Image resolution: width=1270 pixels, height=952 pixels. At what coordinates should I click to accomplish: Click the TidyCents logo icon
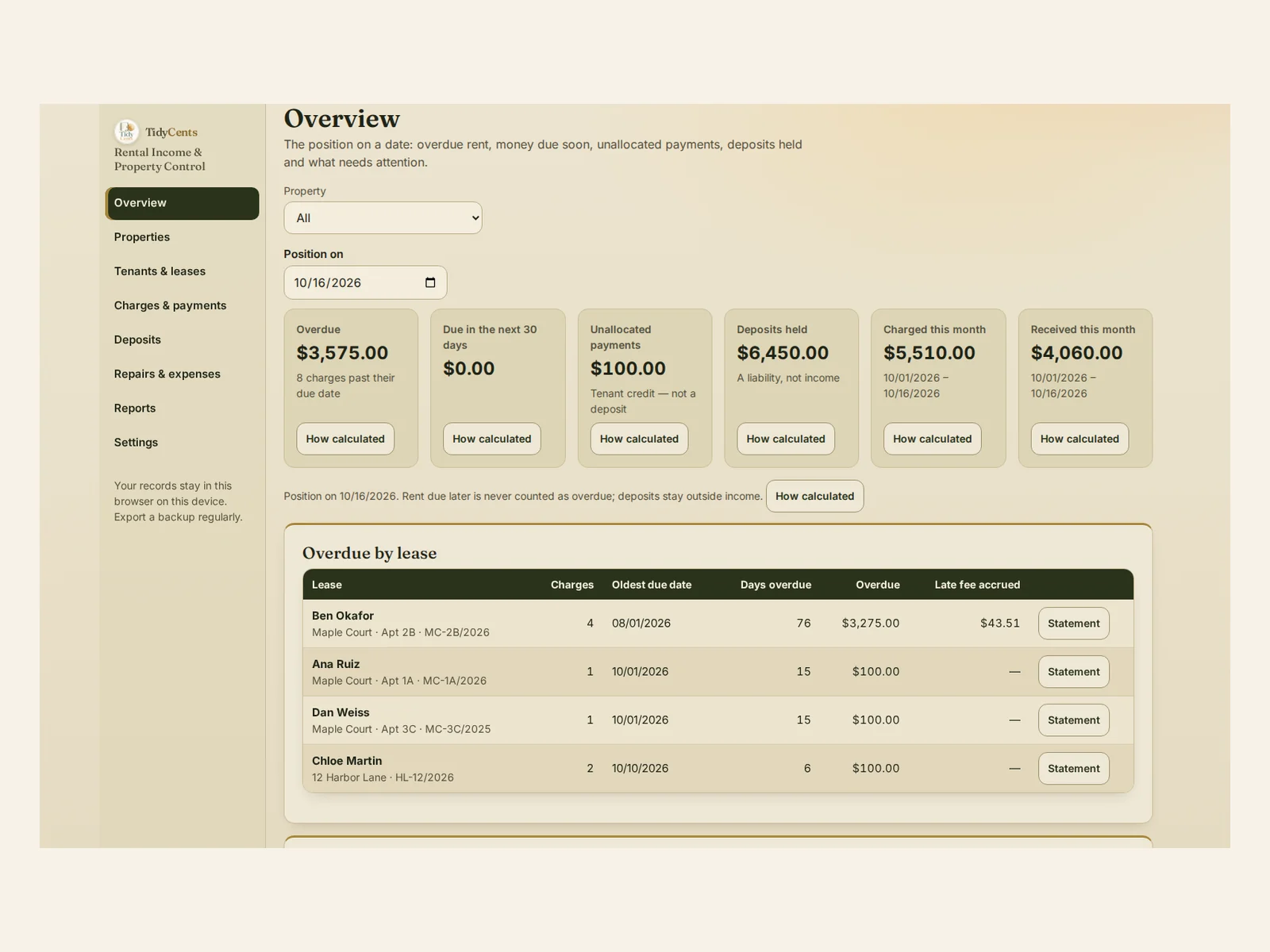pos(126,132)
